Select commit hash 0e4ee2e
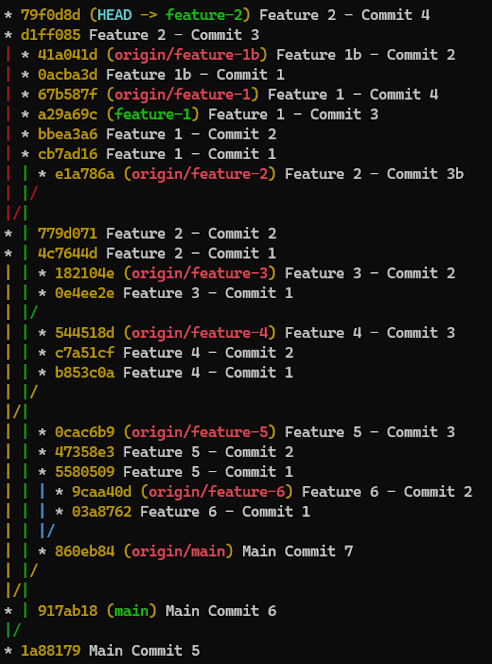 [85, 293]
